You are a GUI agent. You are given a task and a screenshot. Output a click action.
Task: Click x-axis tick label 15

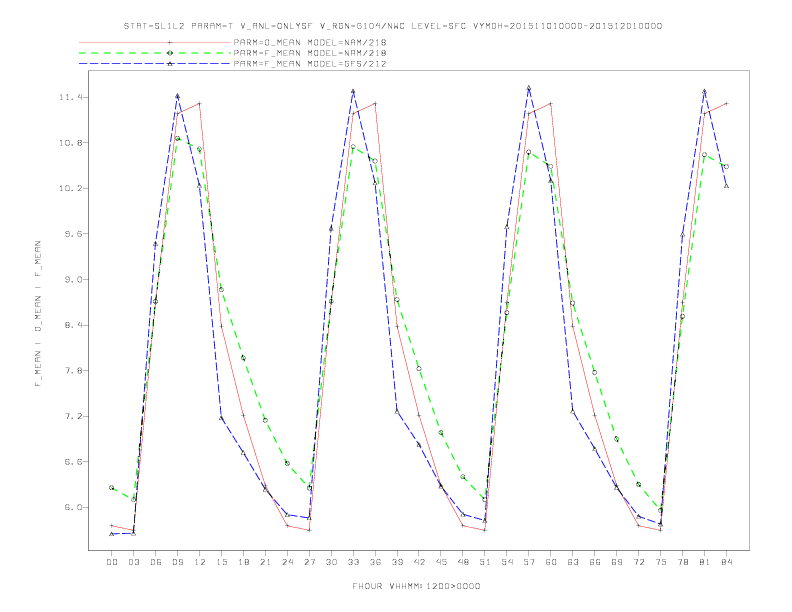[x=221, y=562]
